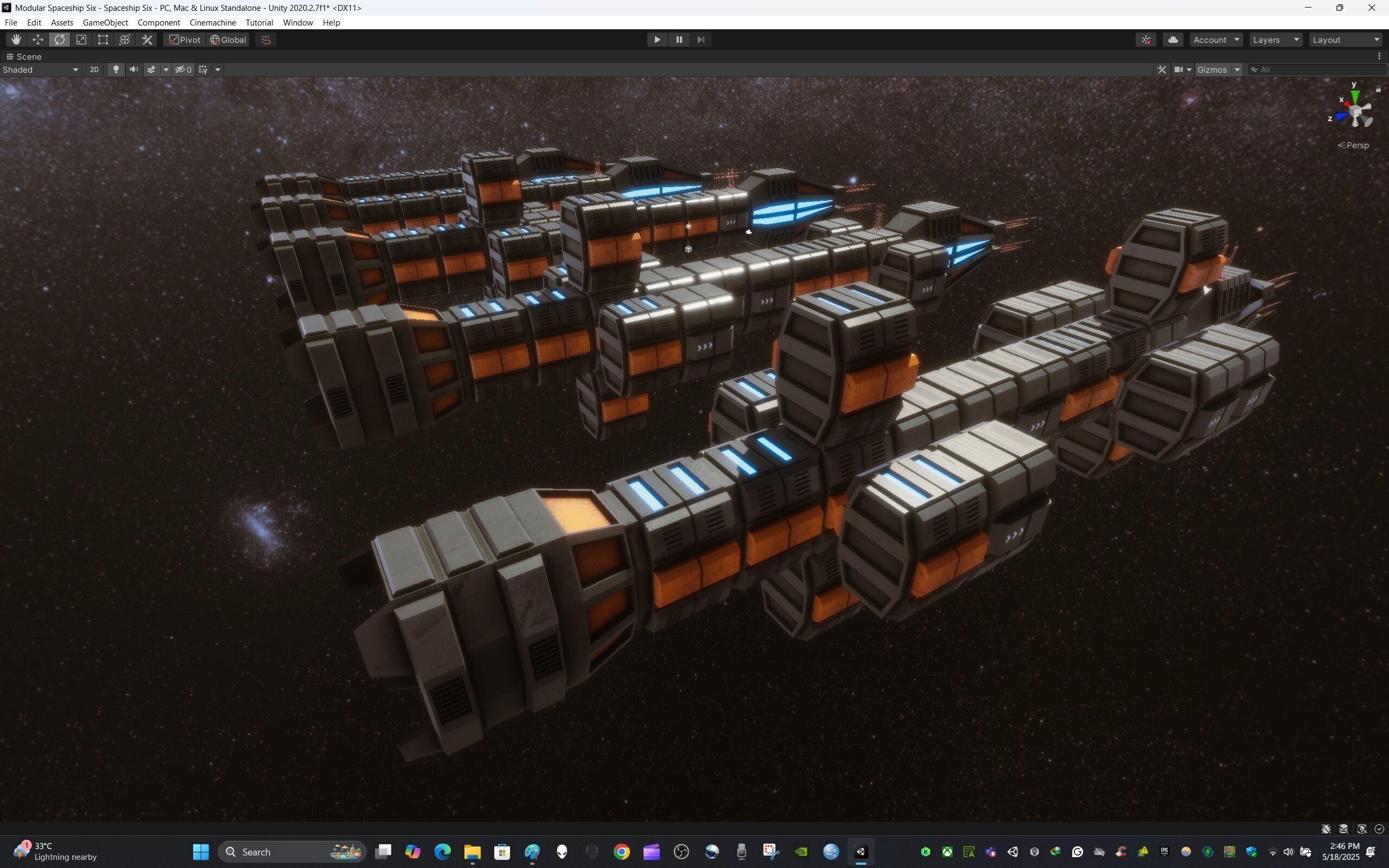The width and height of the screenshot is (1389, 868).
Task: Toggle Pivot/Center handle position
Action: [184, 40]
